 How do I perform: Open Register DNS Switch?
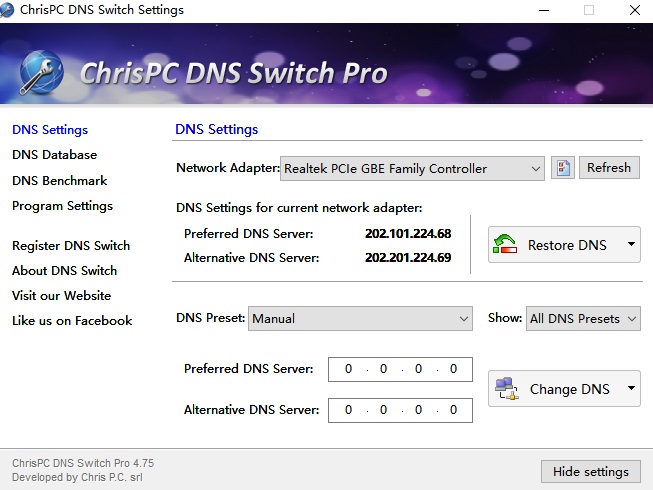(71, 246)
